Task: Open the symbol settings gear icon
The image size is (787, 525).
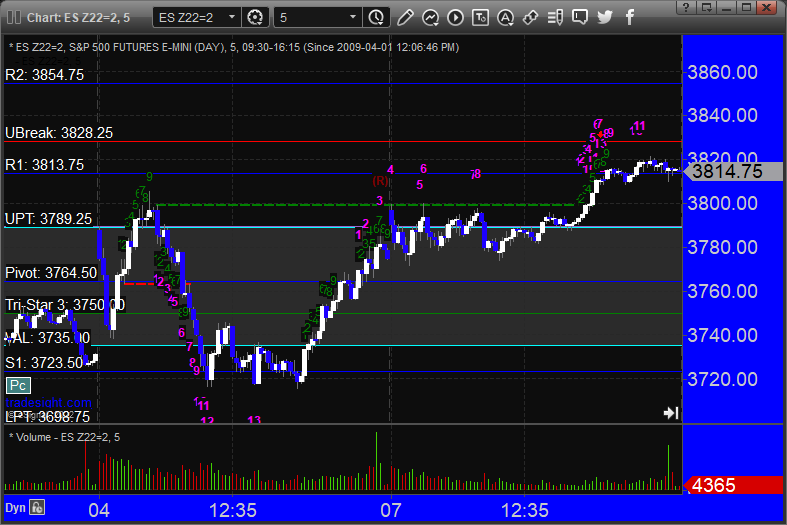Action: pyautogui.click(x=255, y=18)
